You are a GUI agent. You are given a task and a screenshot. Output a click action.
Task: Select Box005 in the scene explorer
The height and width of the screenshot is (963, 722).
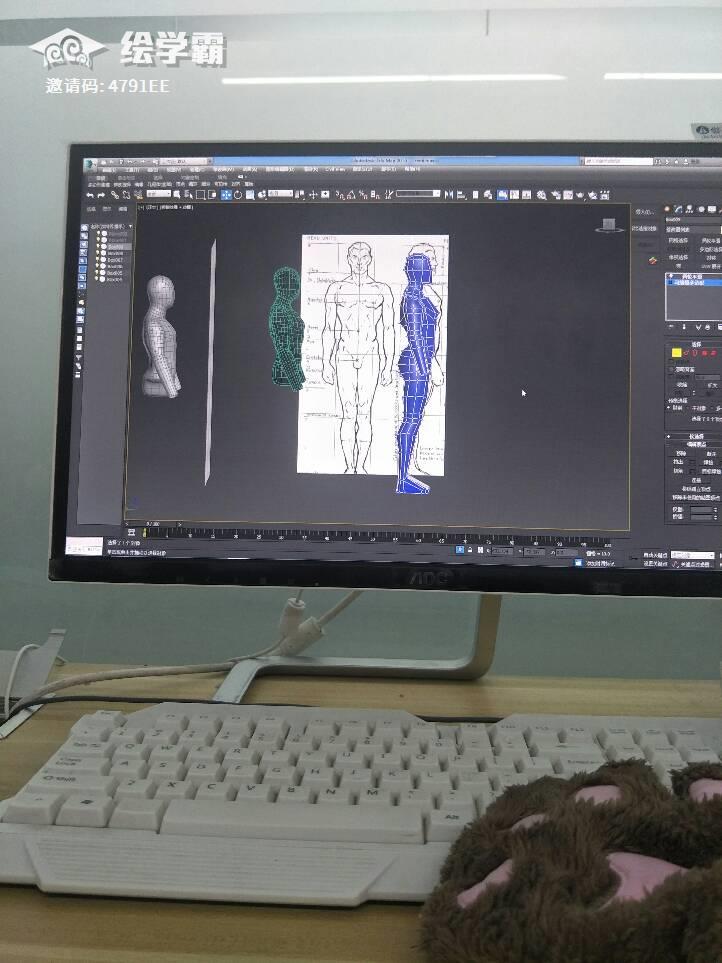(x=115, y=273)
